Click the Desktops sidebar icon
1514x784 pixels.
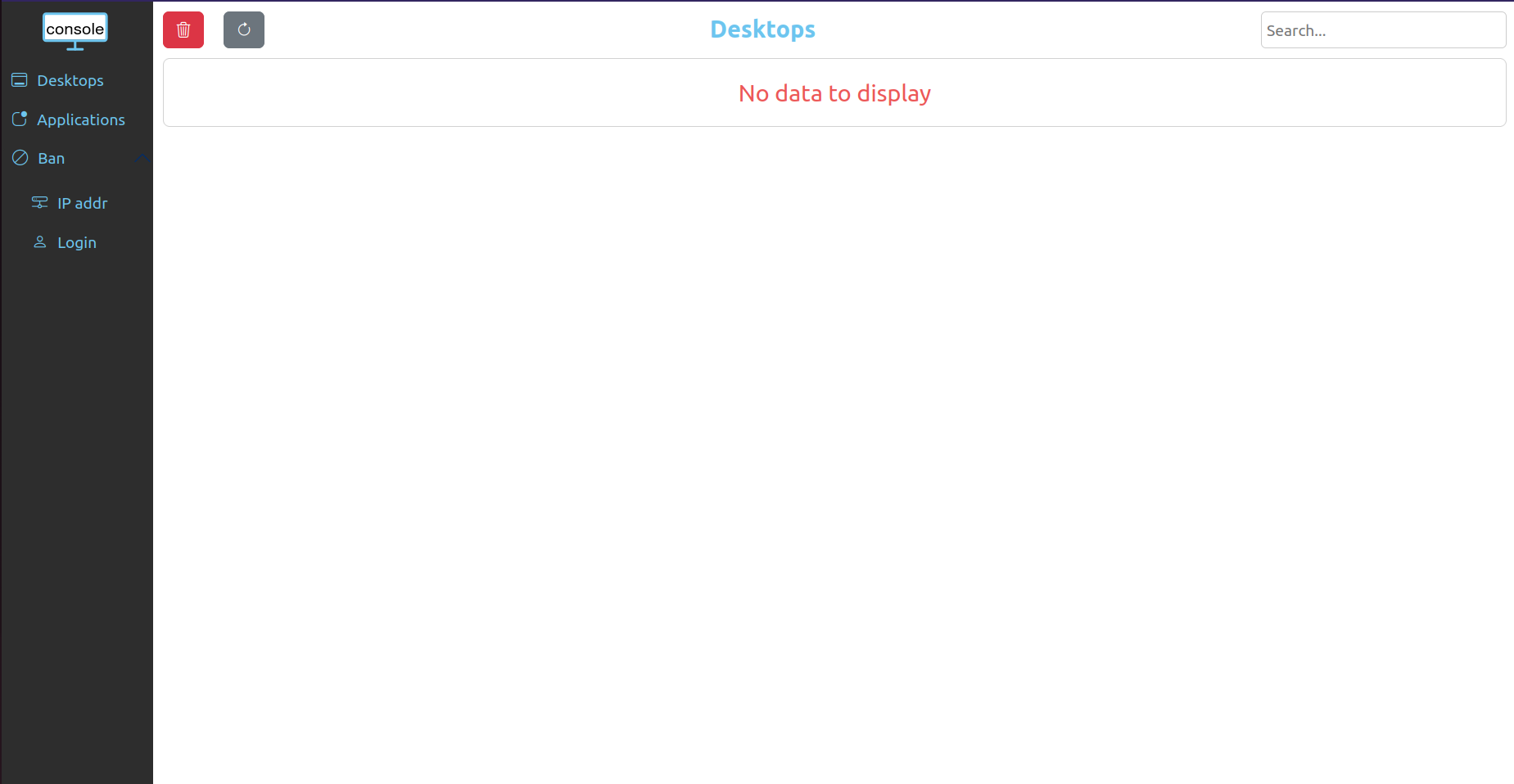20,79
